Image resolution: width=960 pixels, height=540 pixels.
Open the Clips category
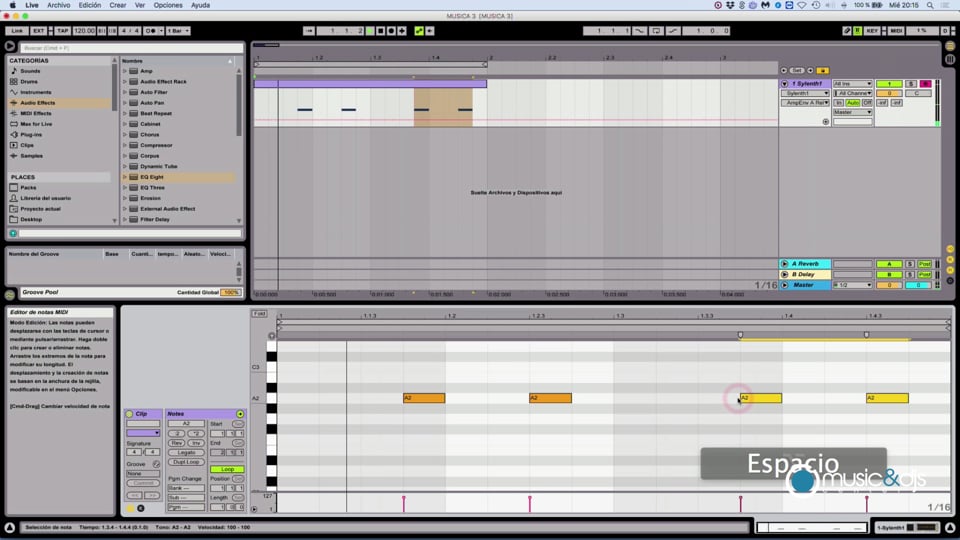27,145
